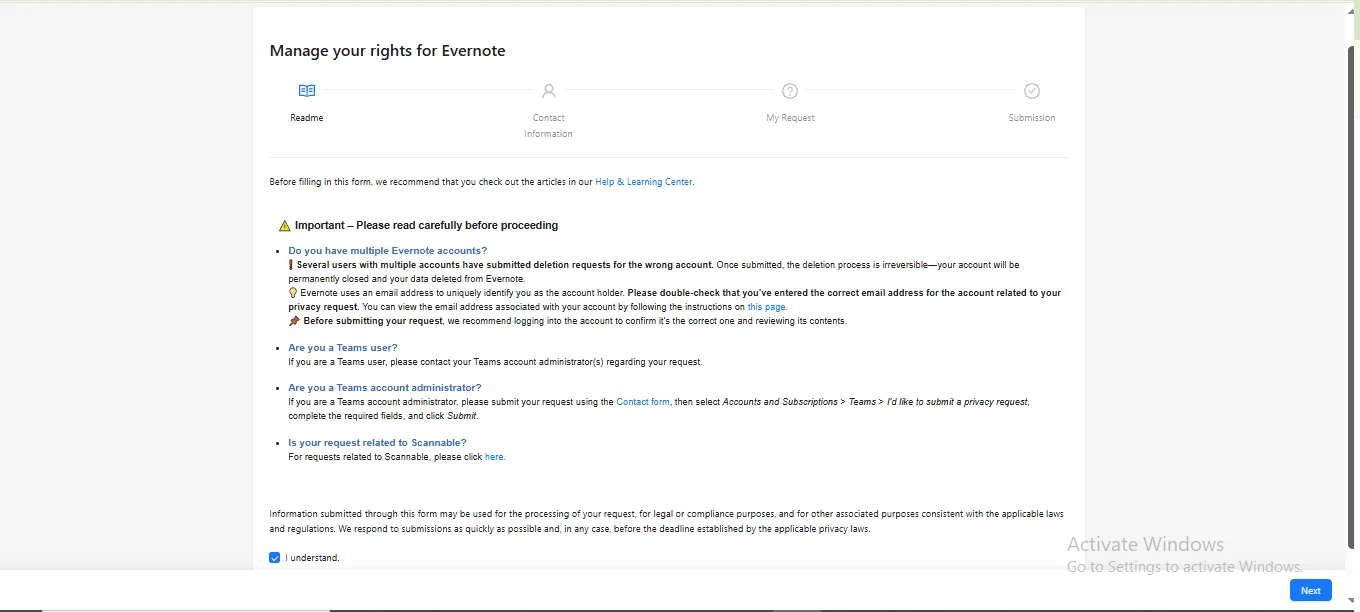Go to the Readme step label
Viewport: 1360px width, 612px height.
tap(307, 118)
